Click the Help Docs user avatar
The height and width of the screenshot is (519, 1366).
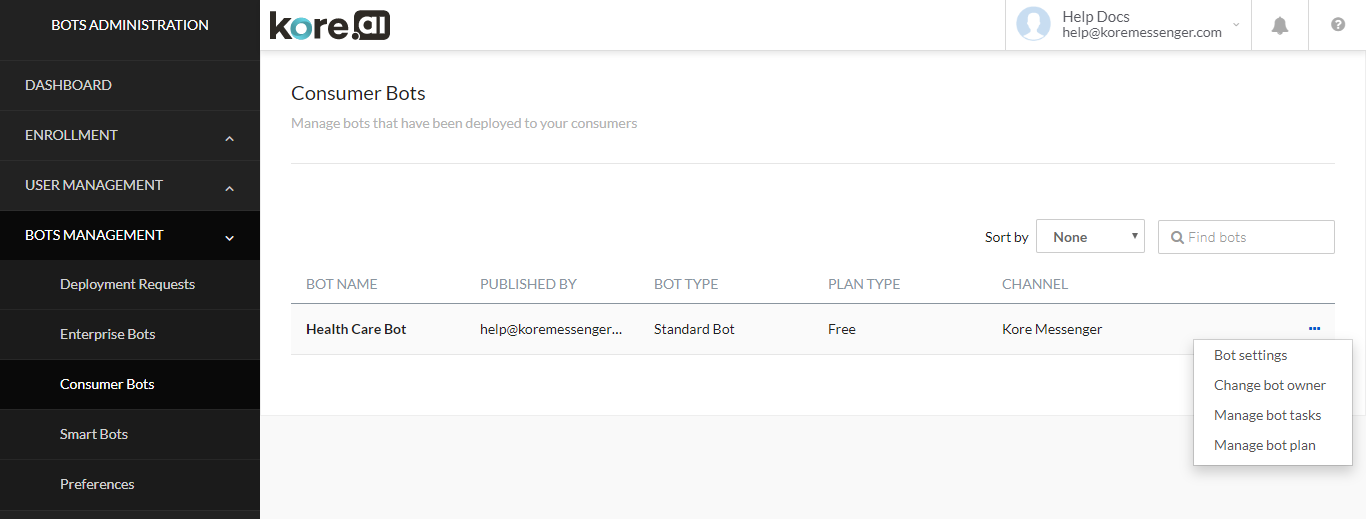tap(1033, 24)
